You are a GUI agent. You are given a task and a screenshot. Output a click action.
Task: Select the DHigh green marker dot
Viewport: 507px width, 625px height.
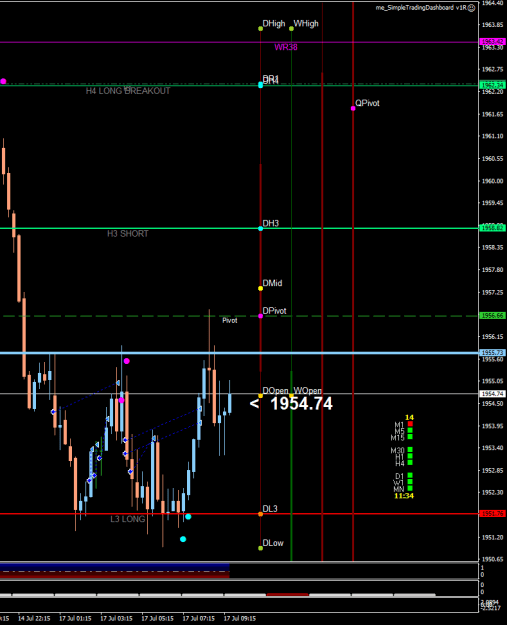261,29
